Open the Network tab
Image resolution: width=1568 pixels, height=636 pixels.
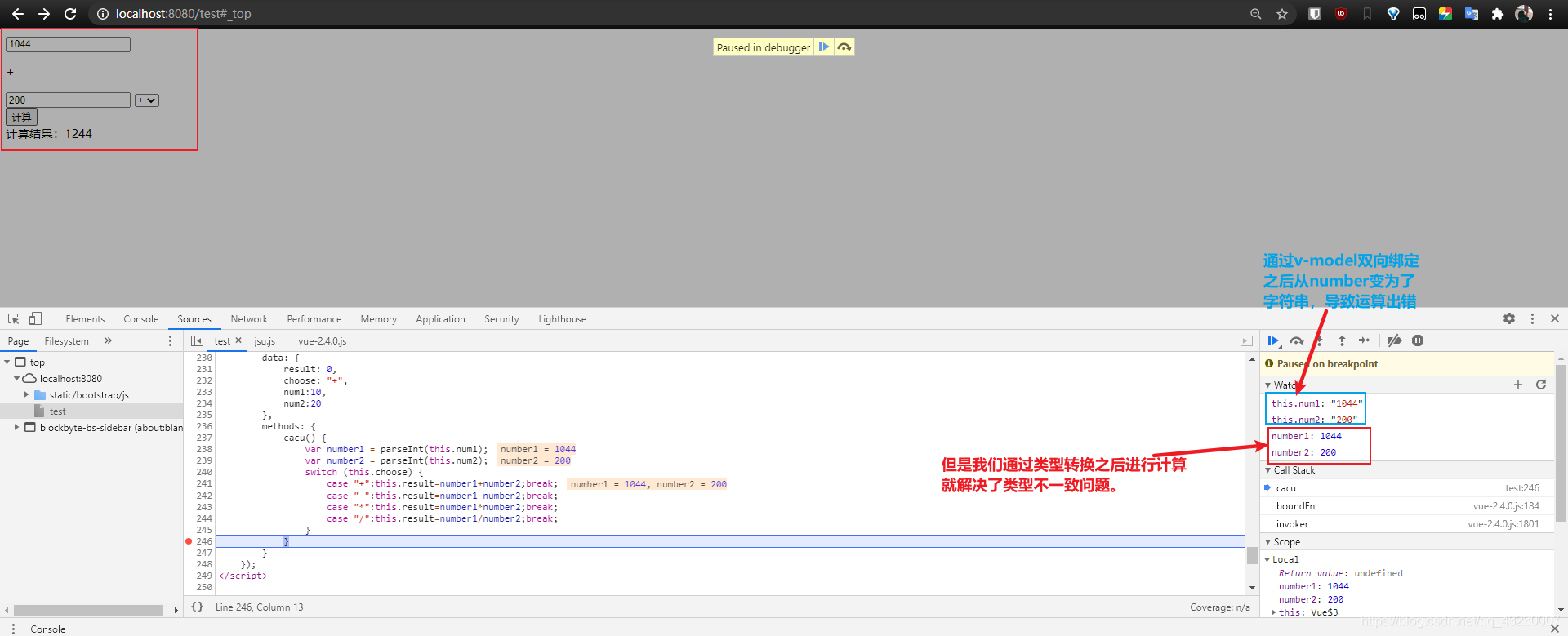point(249,319)
